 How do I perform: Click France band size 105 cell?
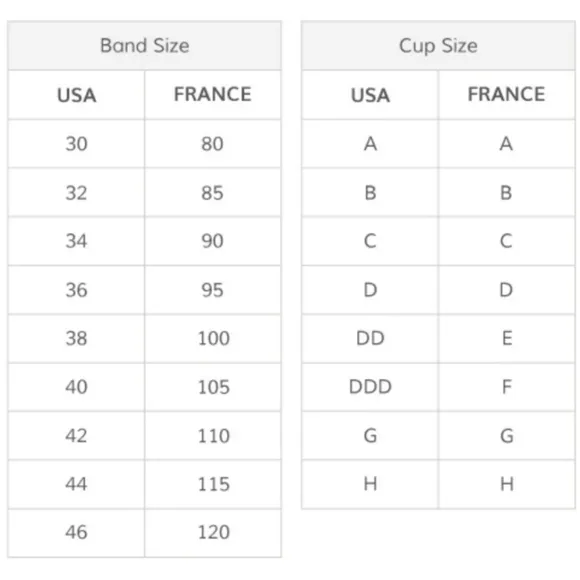[x=213, y=387]
